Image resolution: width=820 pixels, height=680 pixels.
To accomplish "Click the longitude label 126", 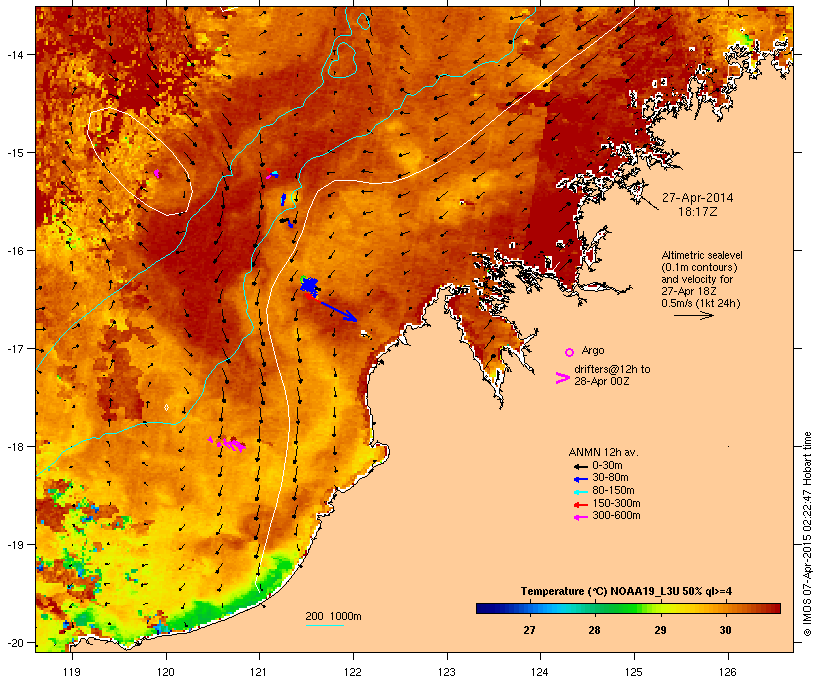I will pyautogui.click(x=728, y=672).
